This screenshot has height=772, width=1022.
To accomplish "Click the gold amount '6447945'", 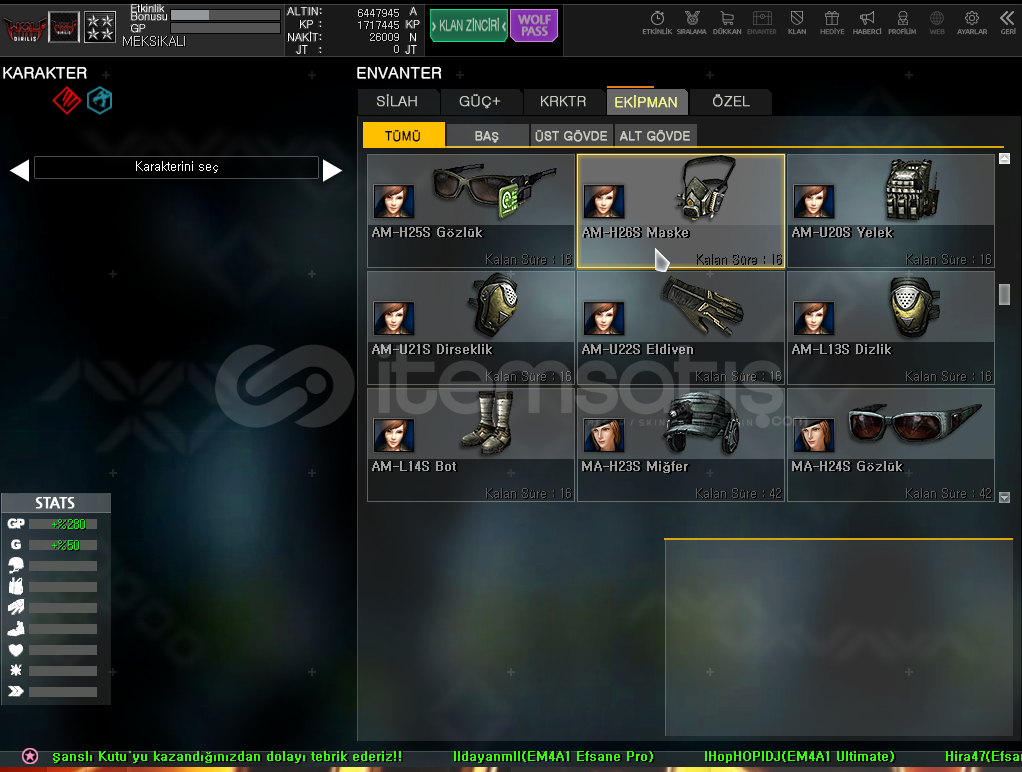I will [x=378, y=12].
